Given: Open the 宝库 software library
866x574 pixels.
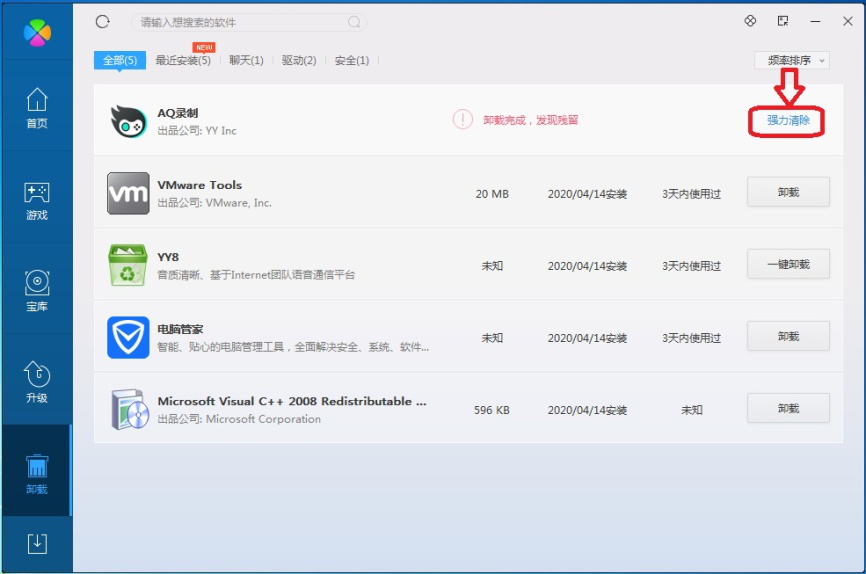Looking at the screenshot, I should click(36, 291).
